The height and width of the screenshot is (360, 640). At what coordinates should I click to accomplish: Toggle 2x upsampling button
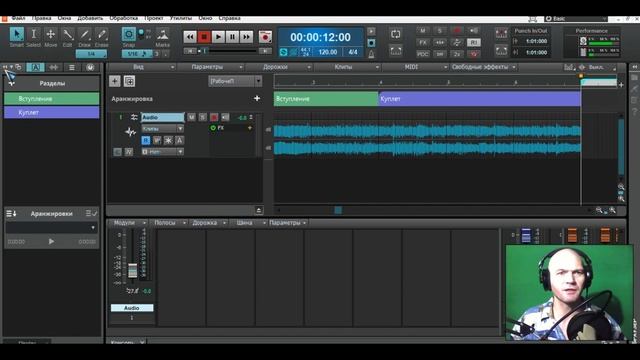coord(457,54)
